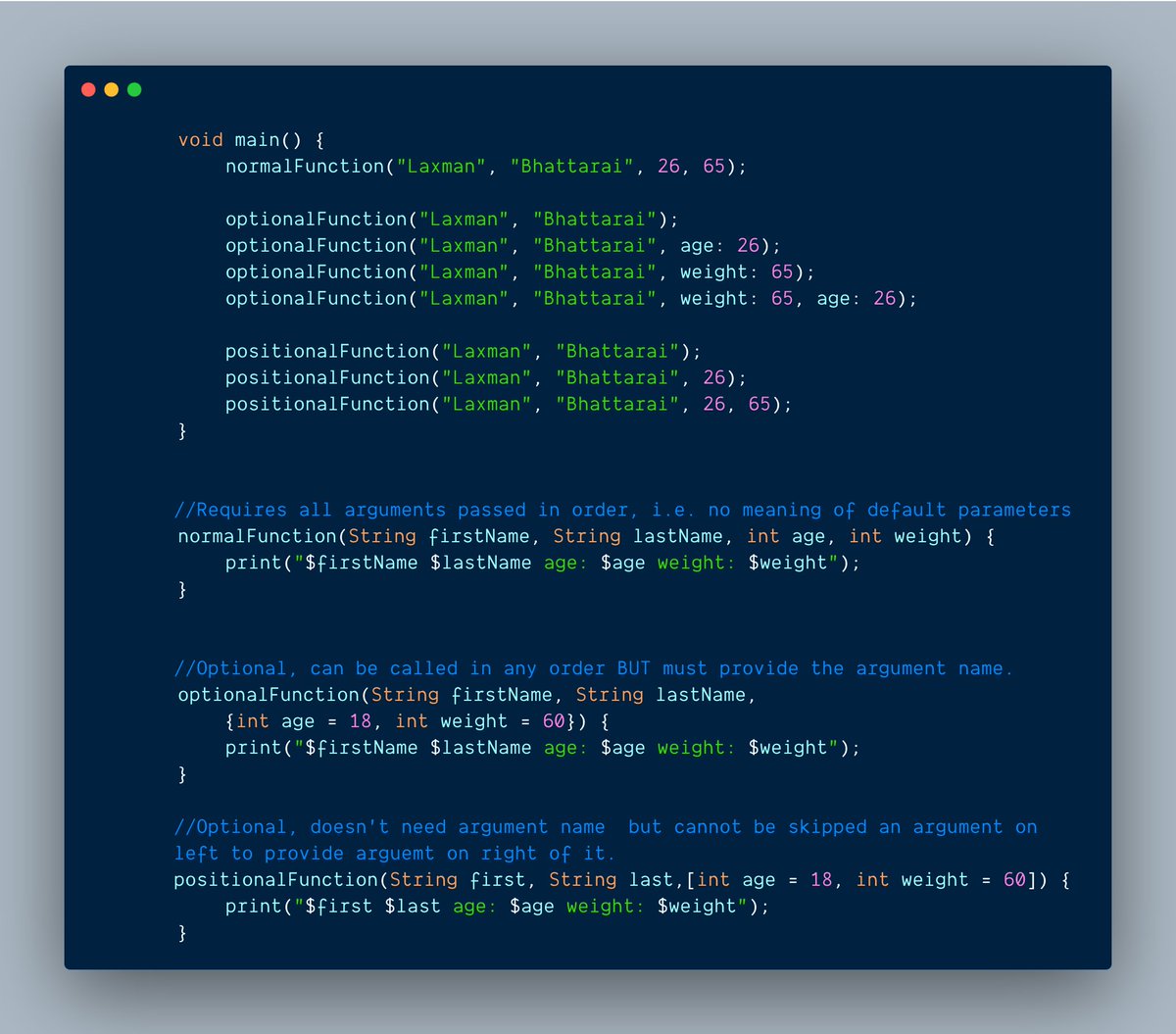The width and height of the screenshot is (1176, 1034).
Task: Click the red traffic light dot
Action: point(89,89)
